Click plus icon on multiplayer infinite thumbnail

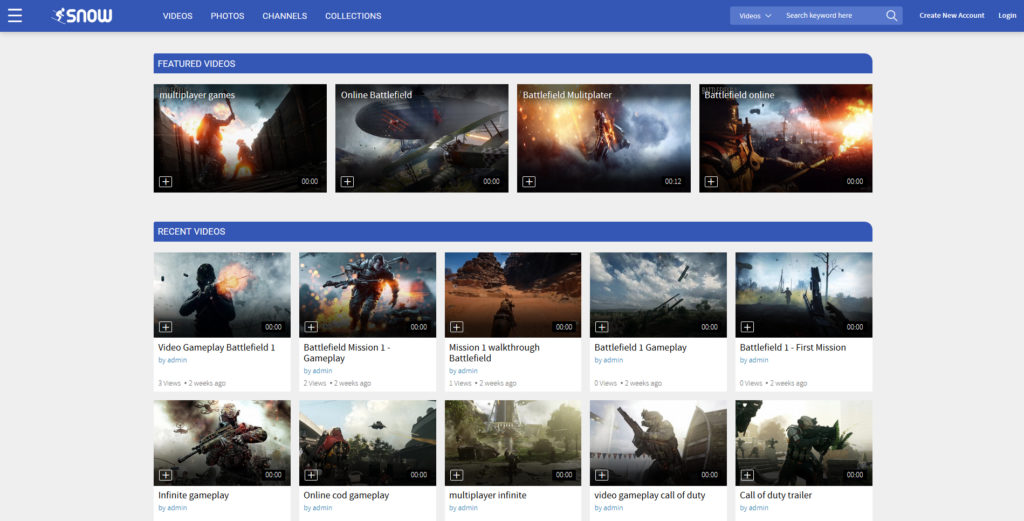point(456,475)
